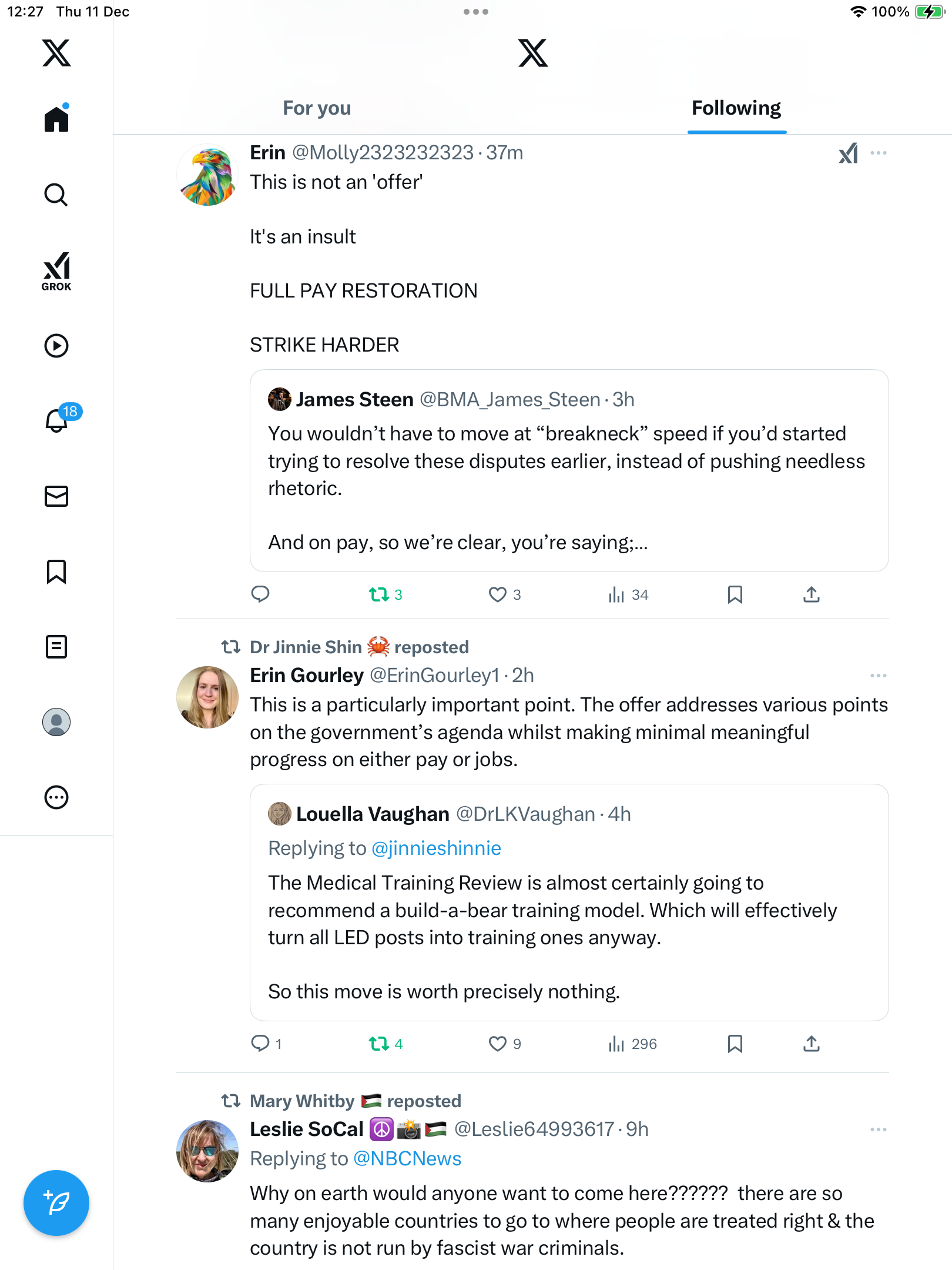Open James Steen's quoted post
Image resolution: width=952 pixels, height=1270 pixels.
tap(569, 470)
